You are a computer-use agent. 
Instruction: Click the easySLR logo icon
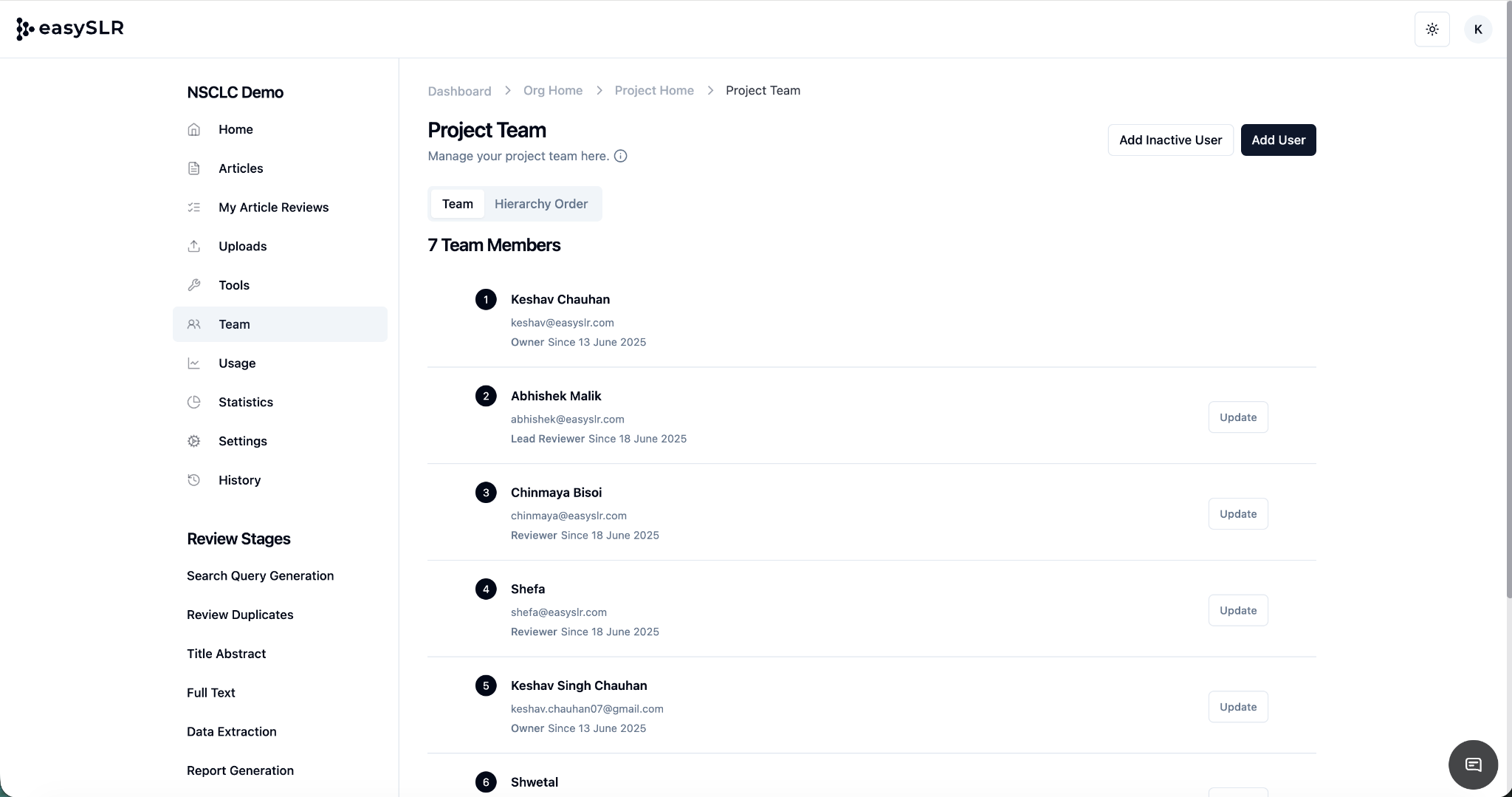point(25,29)
